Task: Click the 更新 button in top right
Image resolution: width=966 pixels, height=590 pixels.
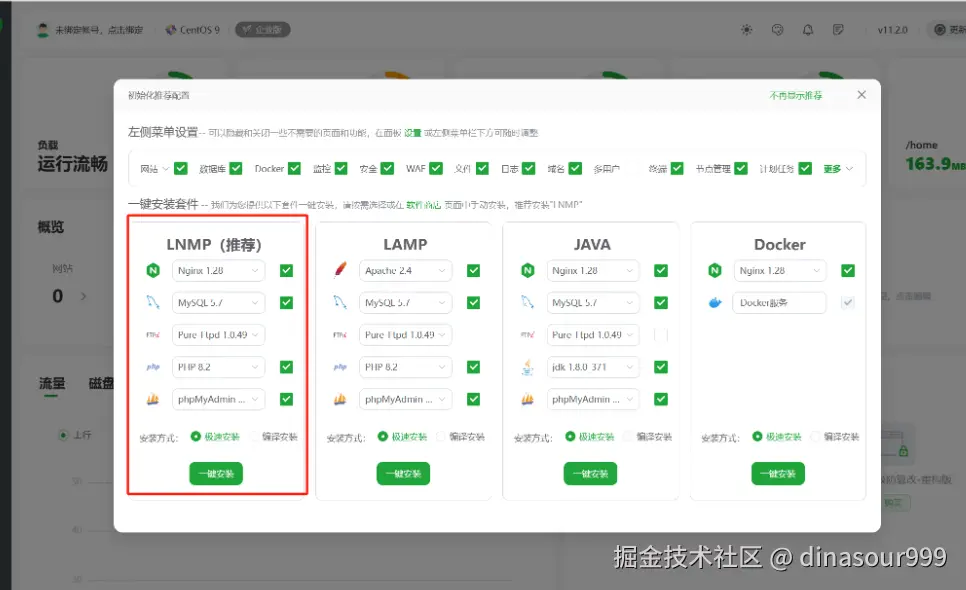Action: 949,30
